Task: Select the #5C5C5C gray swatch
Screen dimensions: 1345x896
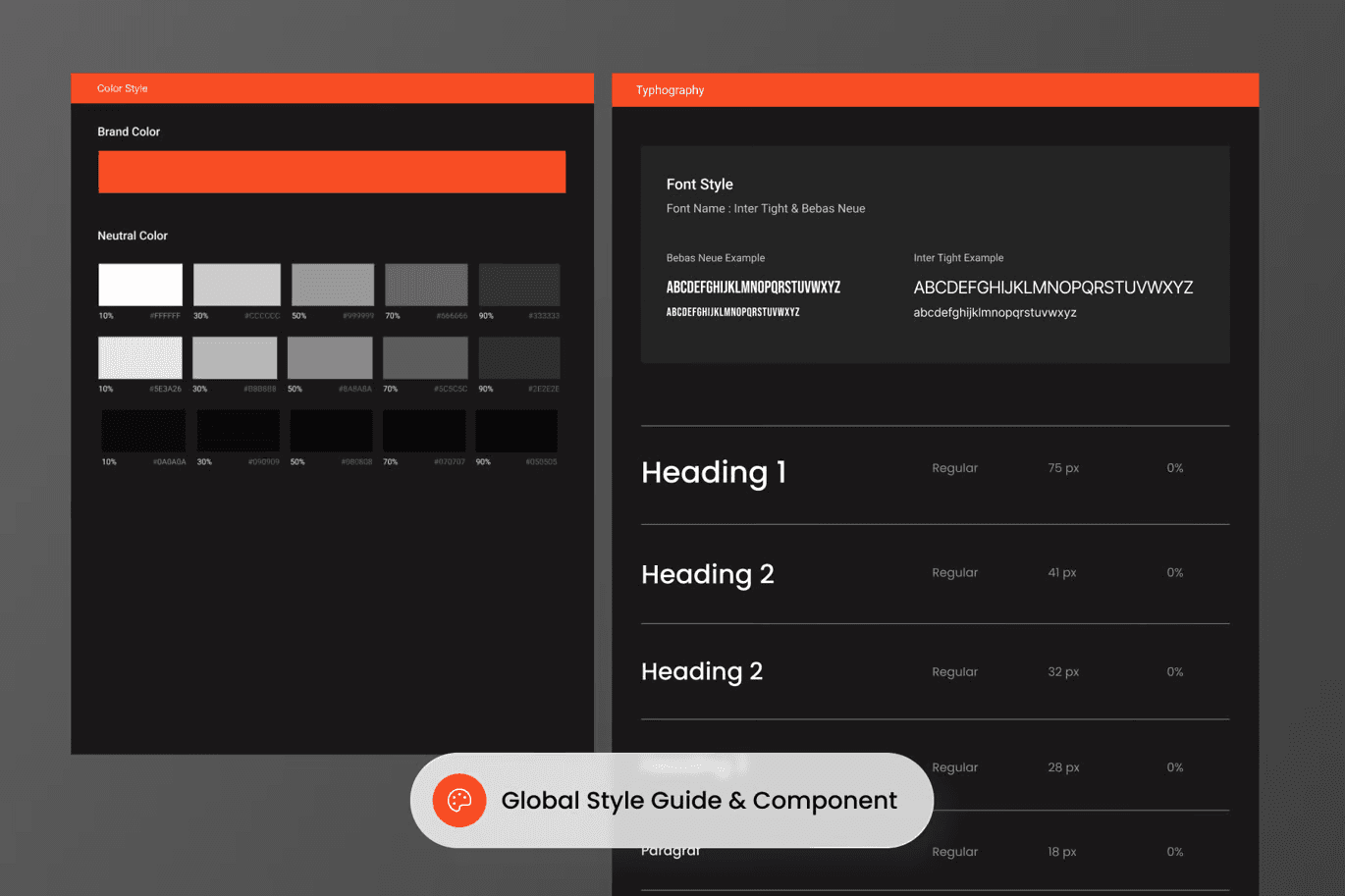Action: click(x=425, y=358)
